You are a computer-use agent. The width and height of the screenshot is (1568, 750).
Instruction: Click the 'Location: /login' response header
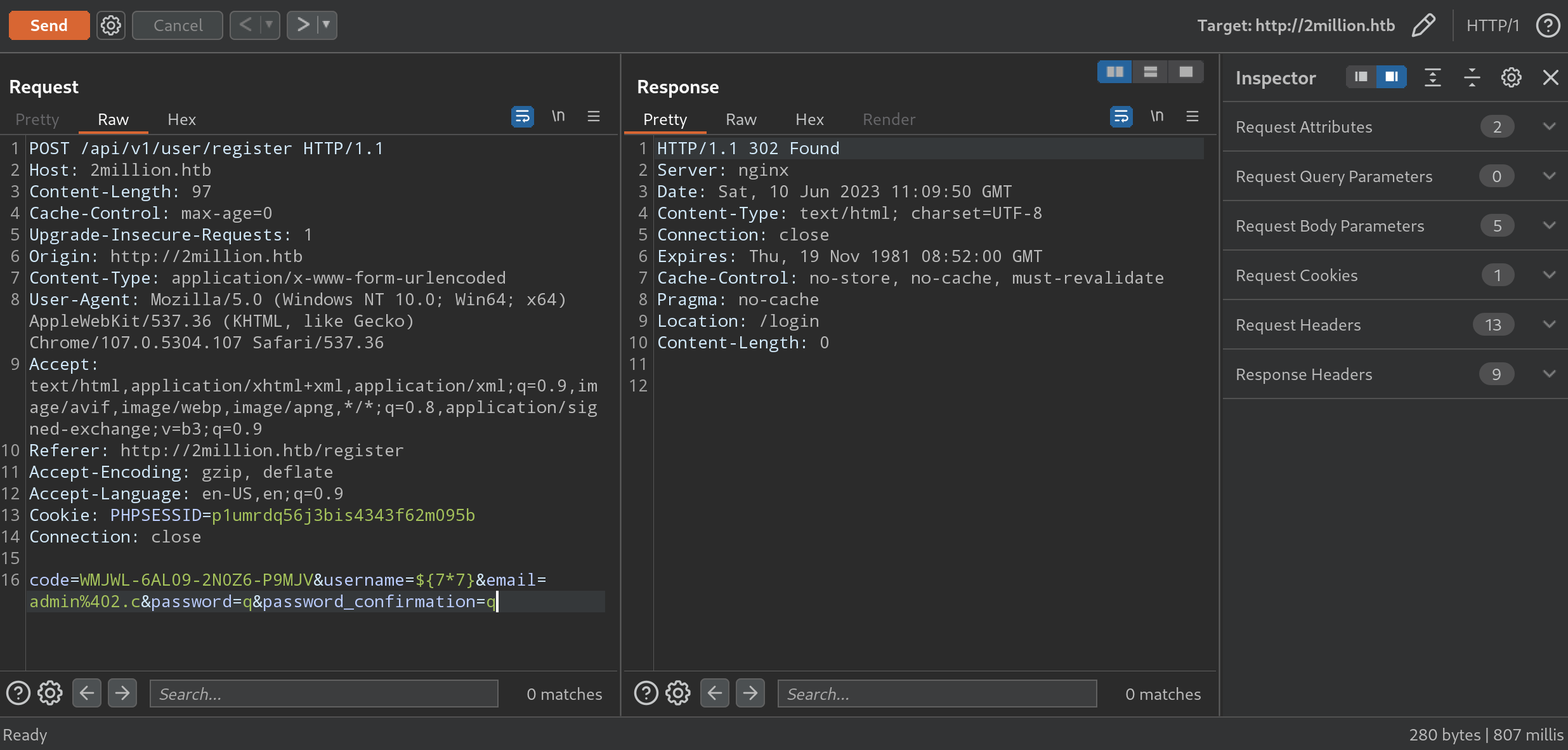(x=738, y=321)
